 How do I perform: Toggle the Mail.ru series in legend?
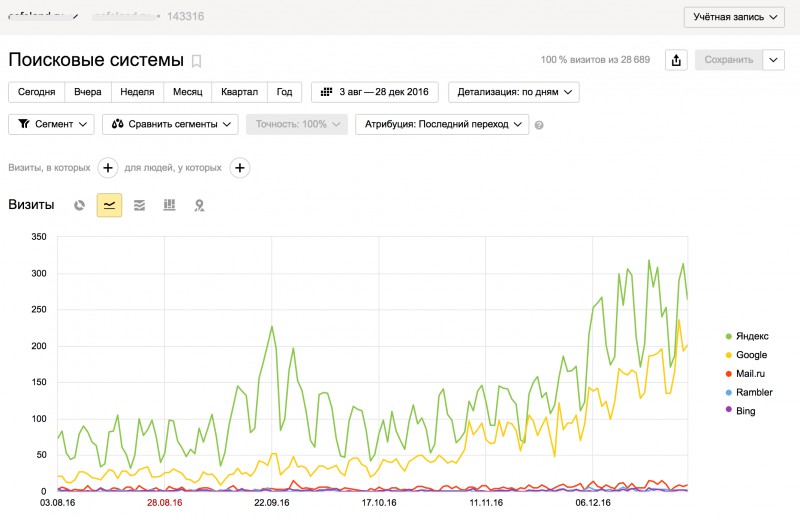point(745,374)
